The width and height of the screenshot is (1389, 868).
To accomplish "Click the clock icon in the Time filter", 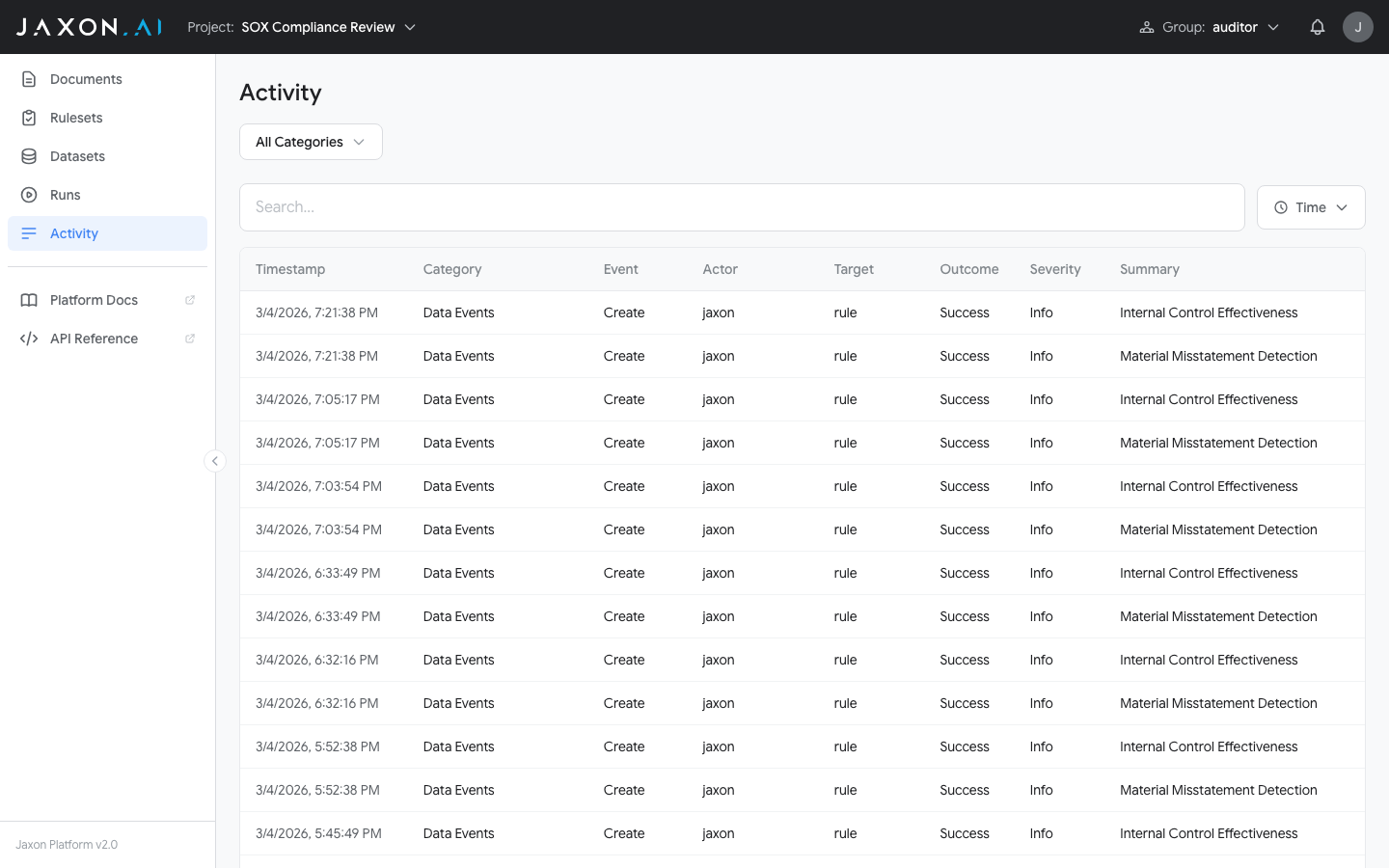I will tap(1281, 206).
